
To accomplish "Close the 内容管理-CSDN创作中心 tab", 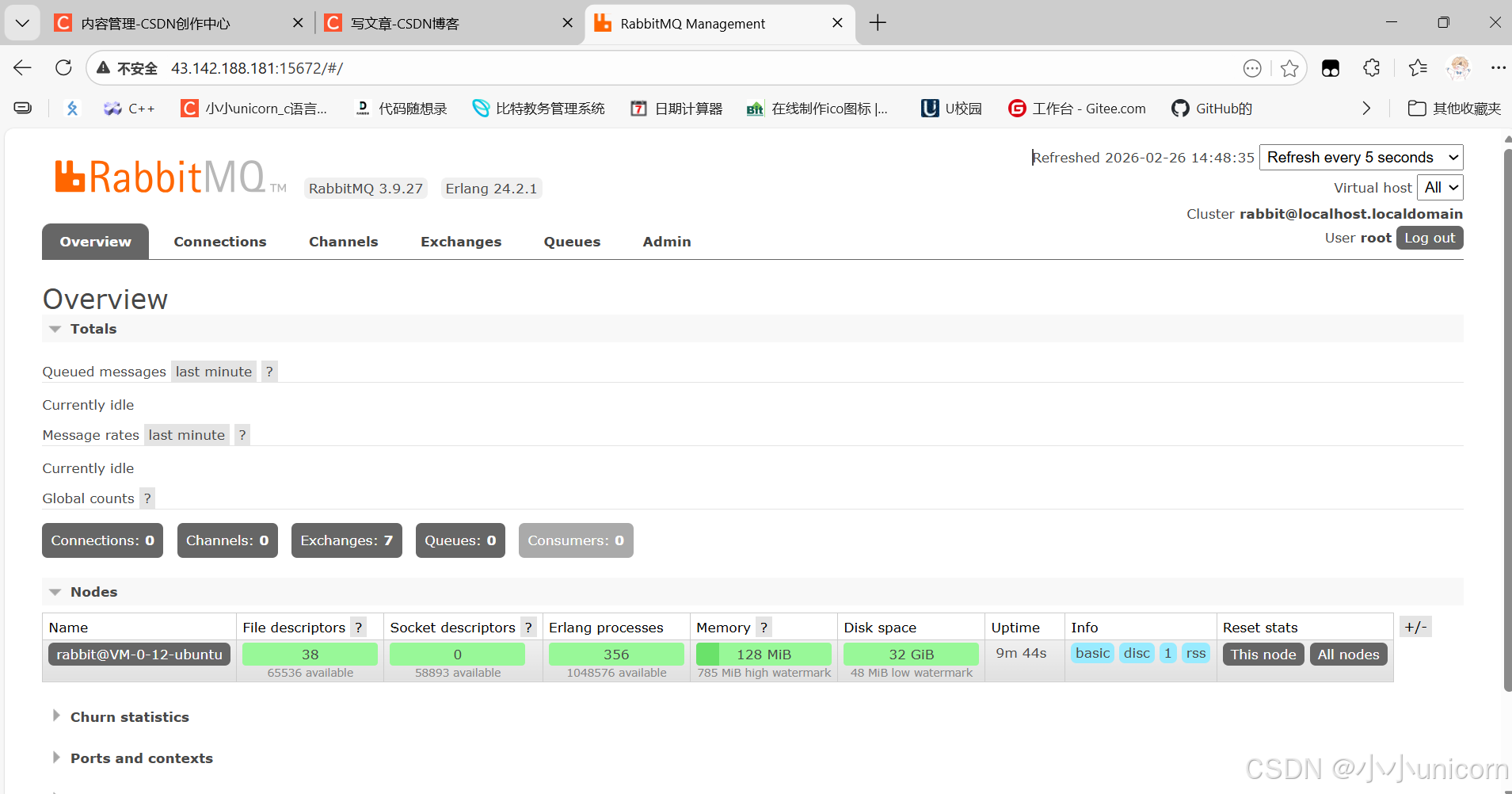I will tap(298, 23).
